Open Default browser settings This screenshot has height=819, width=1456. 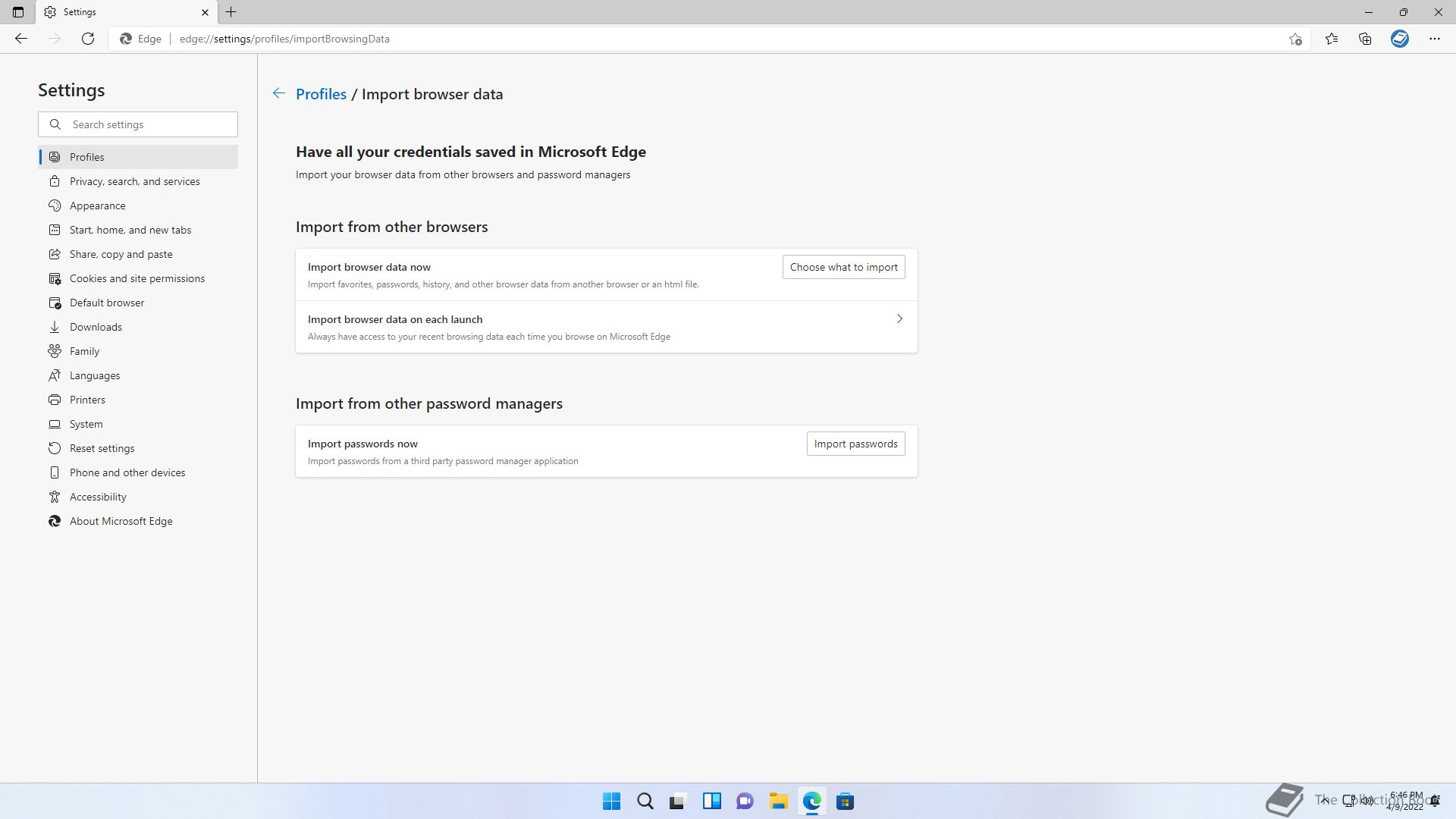tap(138, 303)
